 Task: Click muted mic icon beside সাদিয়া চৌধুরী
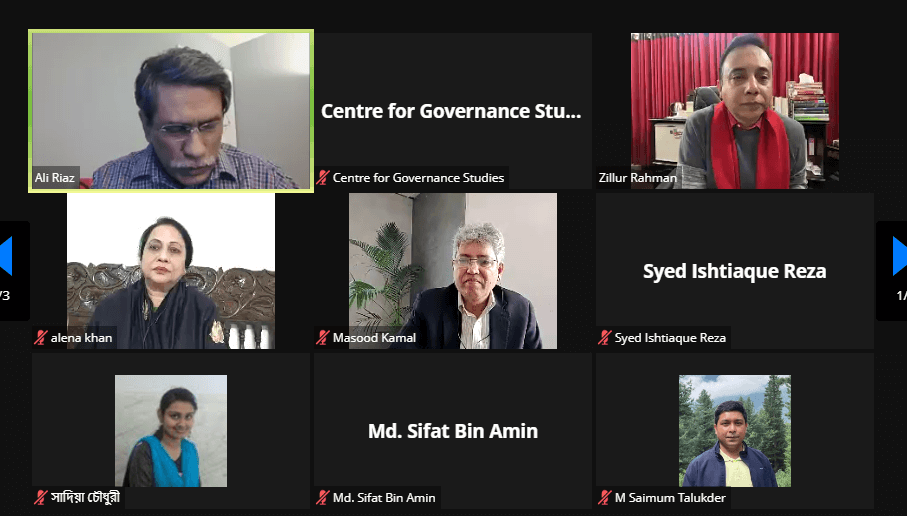pos(40,497)
